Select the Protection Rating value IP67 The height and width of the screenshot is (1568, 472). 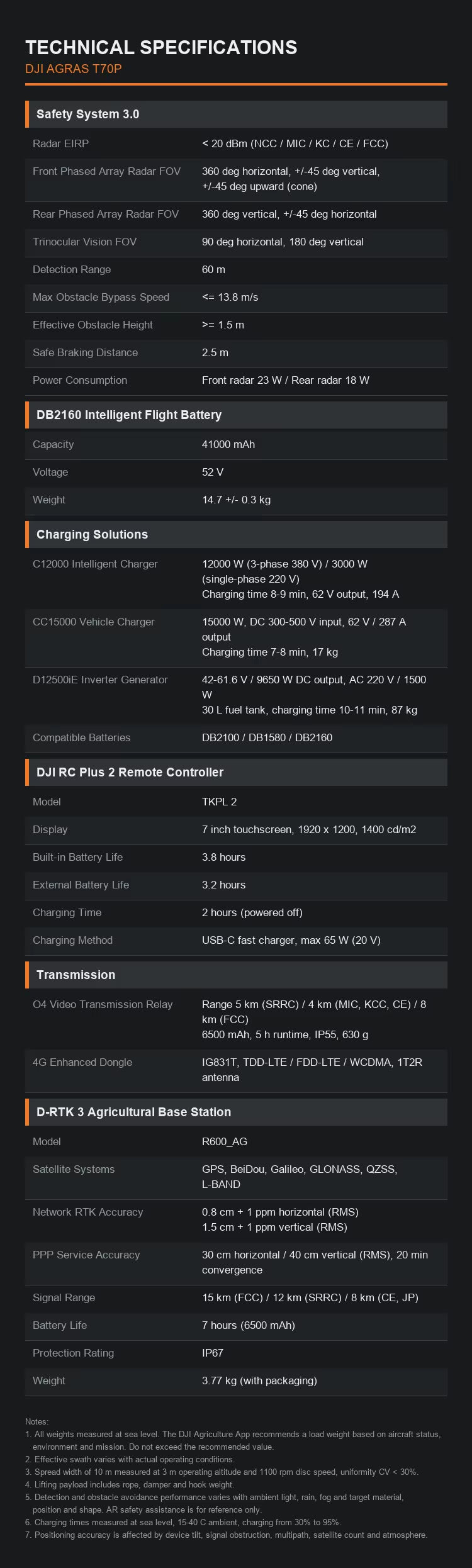[213, 1353]
